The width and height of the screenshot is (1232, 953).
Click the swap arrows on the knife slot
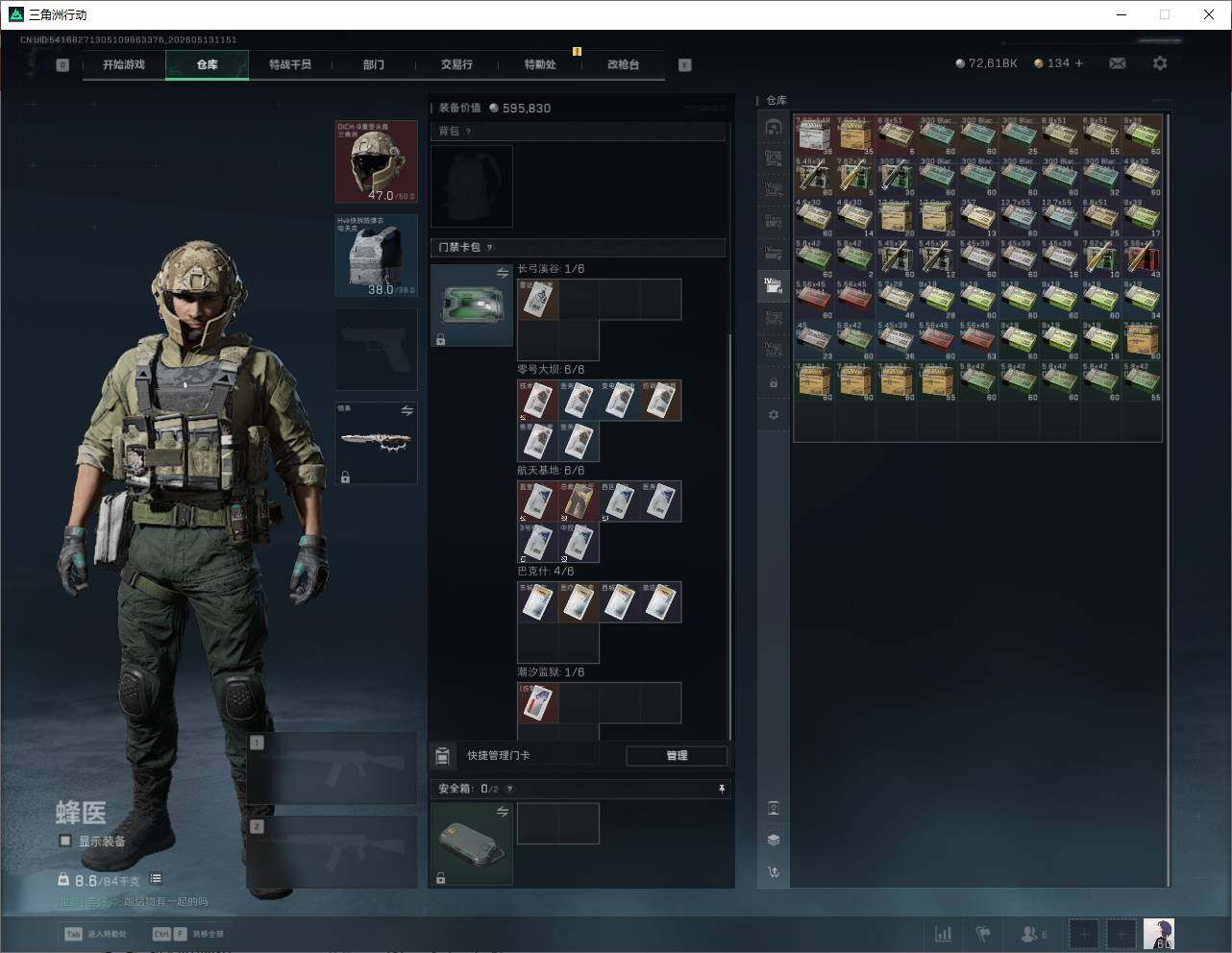point(407,411)
